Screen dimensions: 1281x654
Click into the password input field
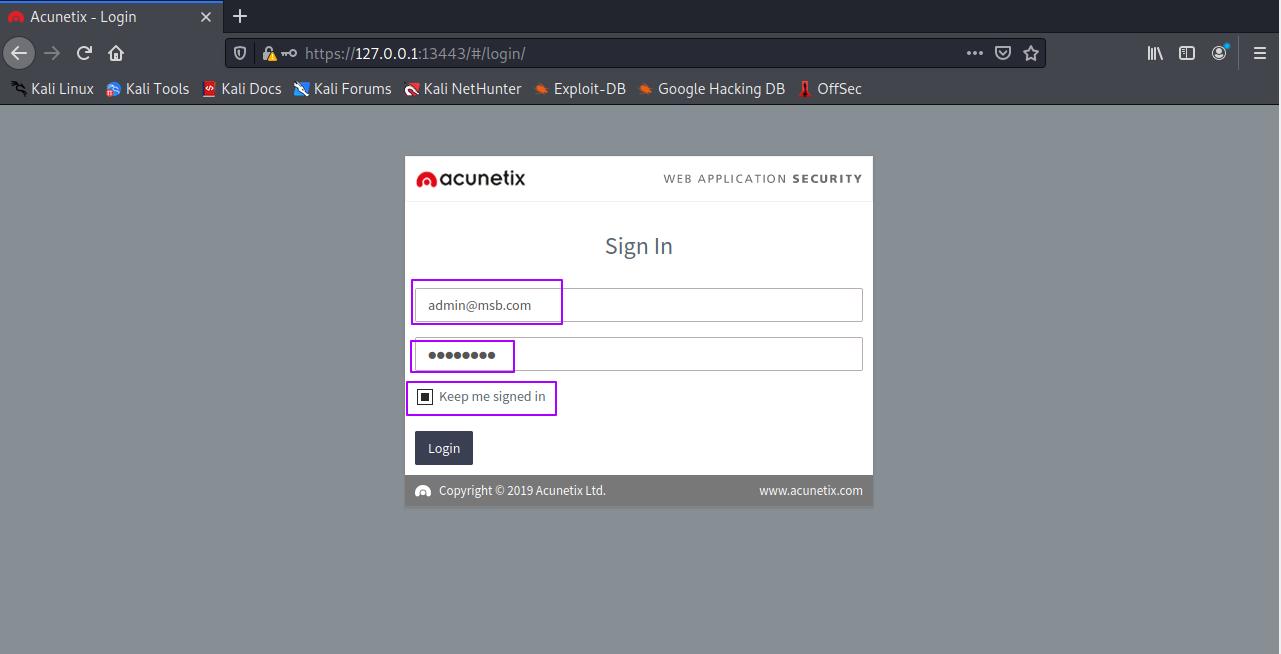coord(638,354)
